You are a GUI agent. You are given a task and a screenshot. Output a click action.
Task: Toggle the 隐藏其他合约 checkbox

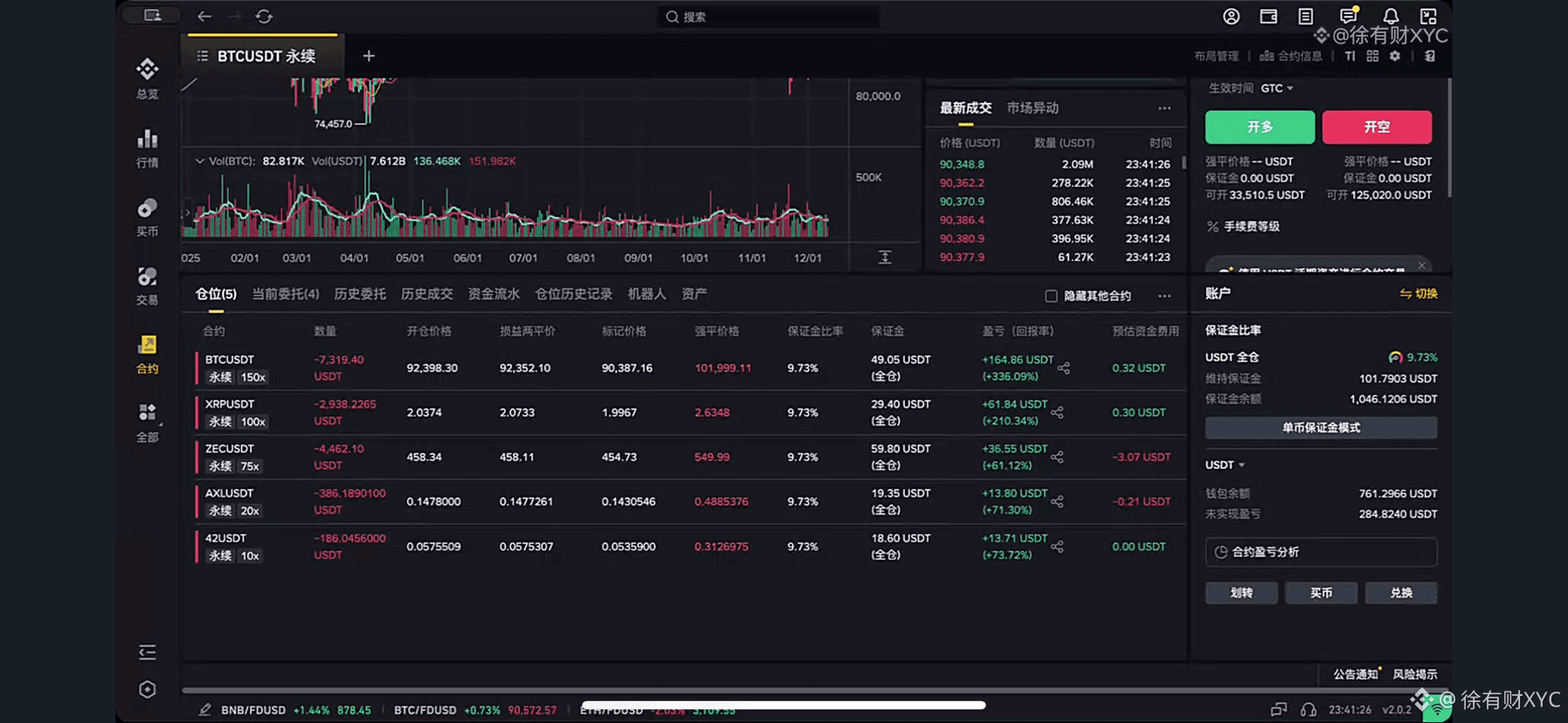coord(1051,296)
